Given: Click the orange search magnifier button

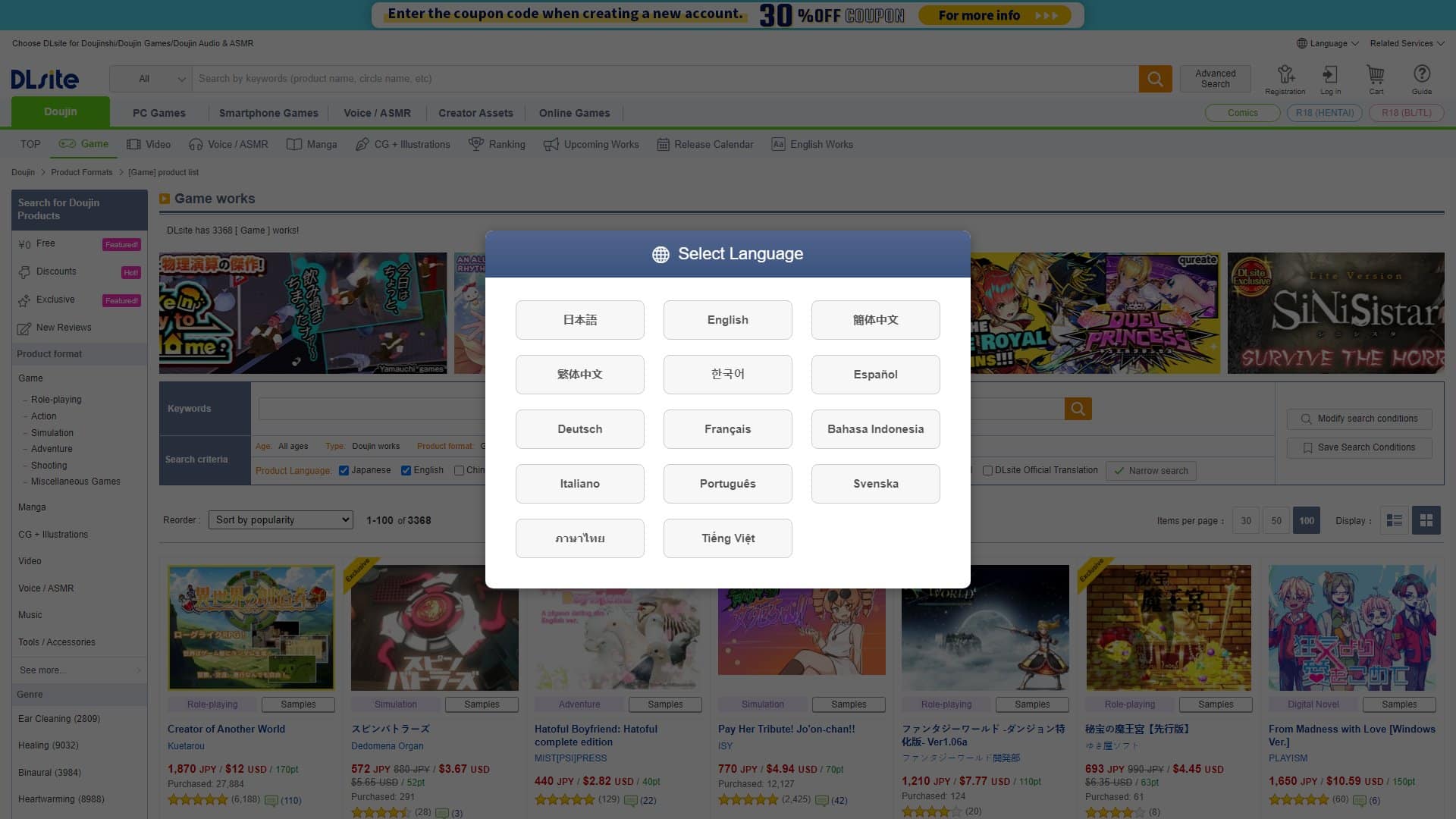Looking at the screenshot, I should [x=1155, y=79].
